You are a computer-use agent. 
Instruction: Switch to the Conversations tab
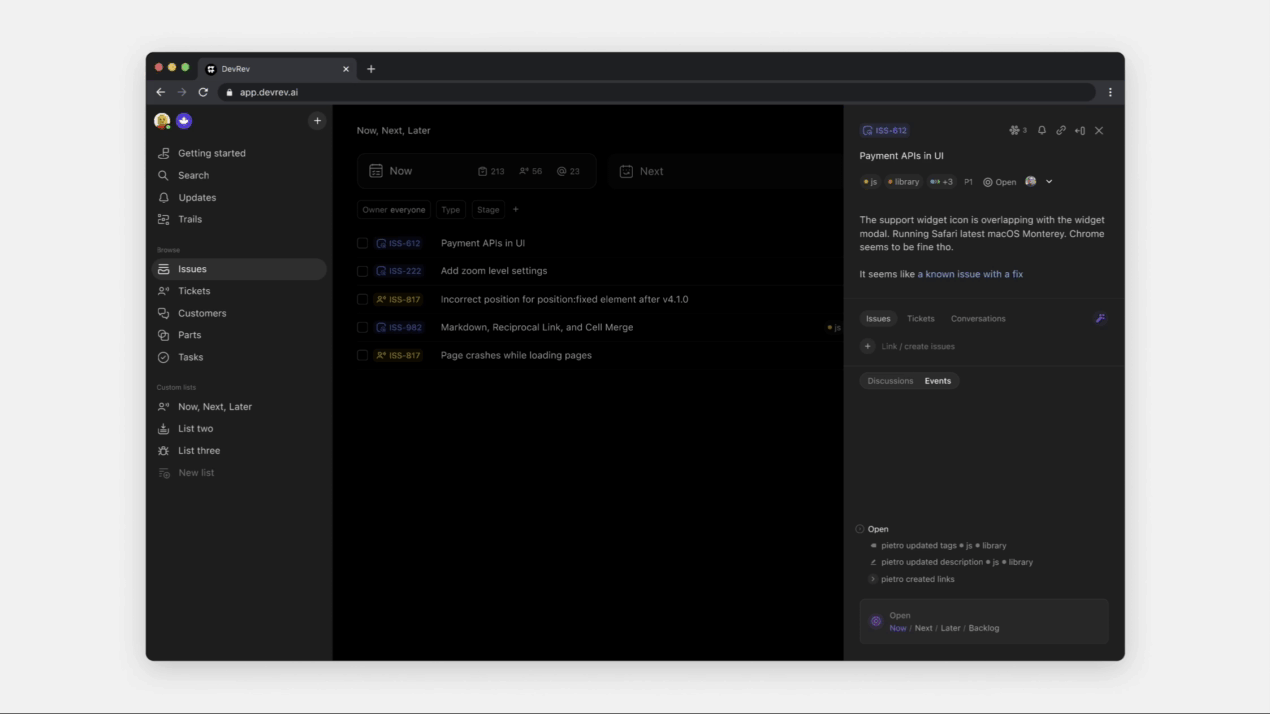click(x=978, y=319)
